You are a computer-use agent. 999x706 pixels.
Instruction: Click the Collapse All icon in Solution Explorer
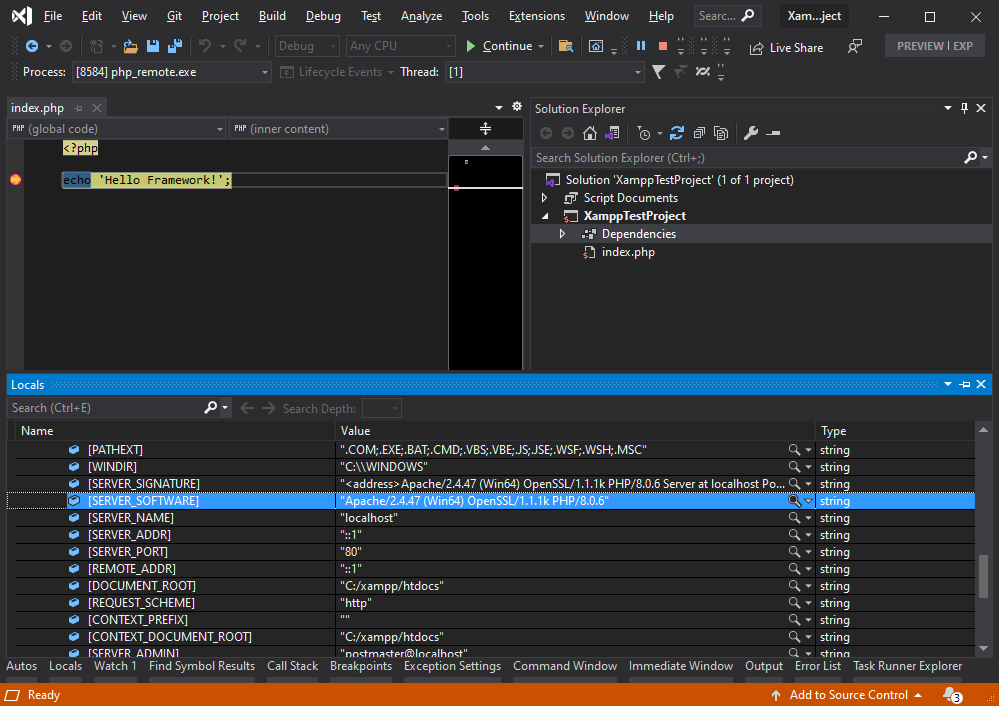click(699, 133)
